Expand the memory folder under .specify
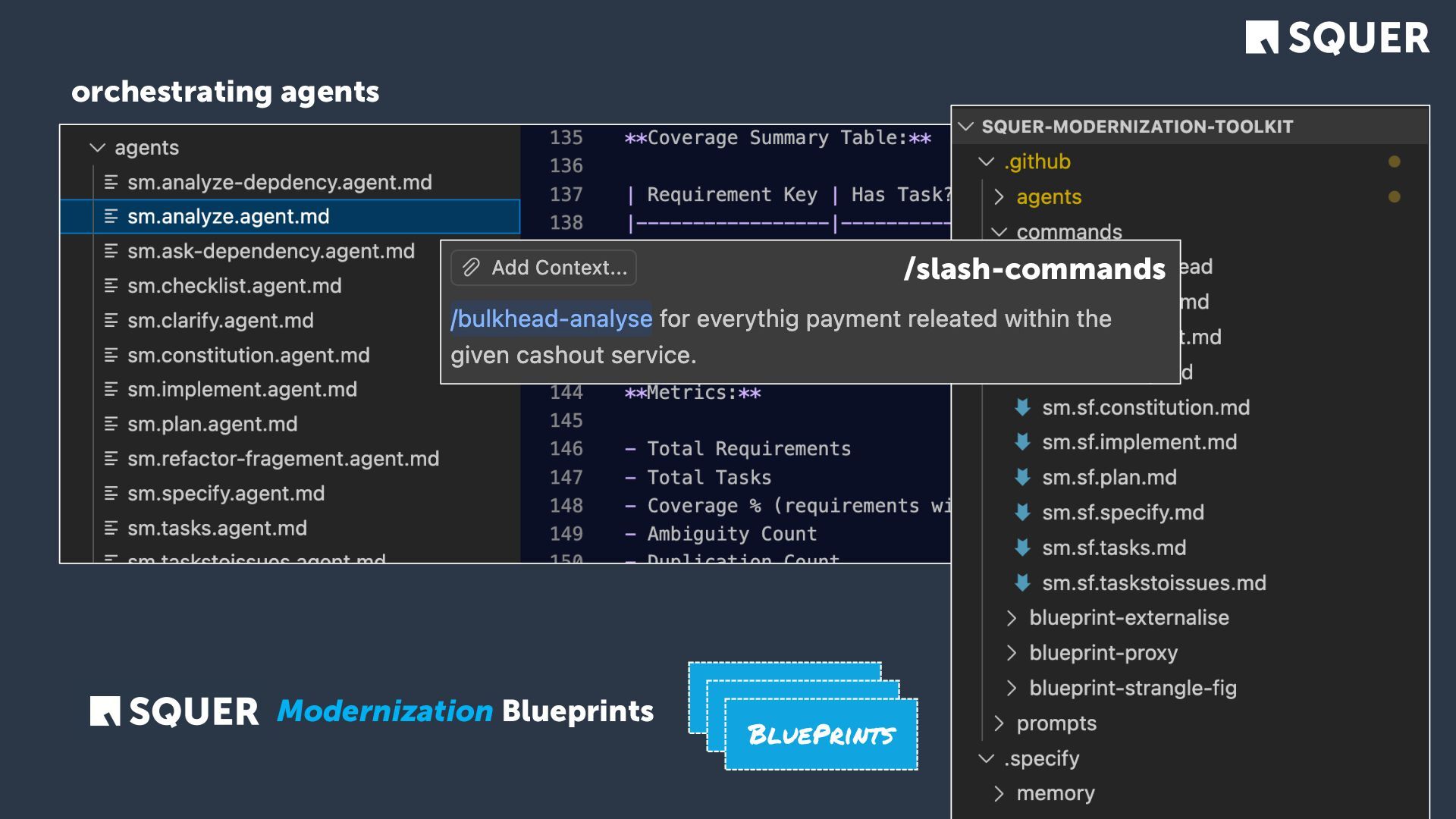Screen dimensions: 1456x819 [x=999, y=793]
